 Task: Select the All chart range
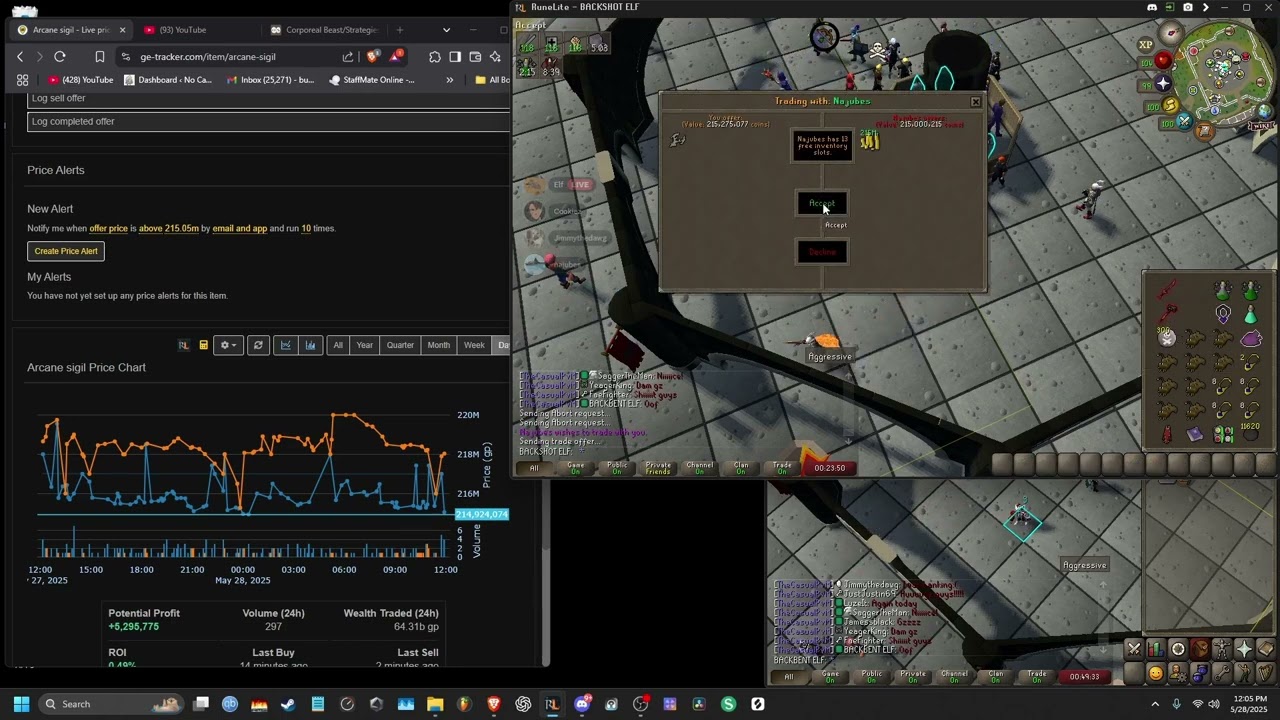pyautogui.click(x=338, y=345)
